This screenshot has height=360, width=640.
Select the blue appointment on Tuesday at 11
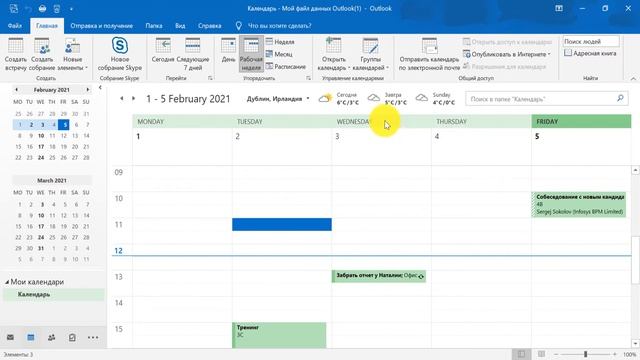point(282,224)
